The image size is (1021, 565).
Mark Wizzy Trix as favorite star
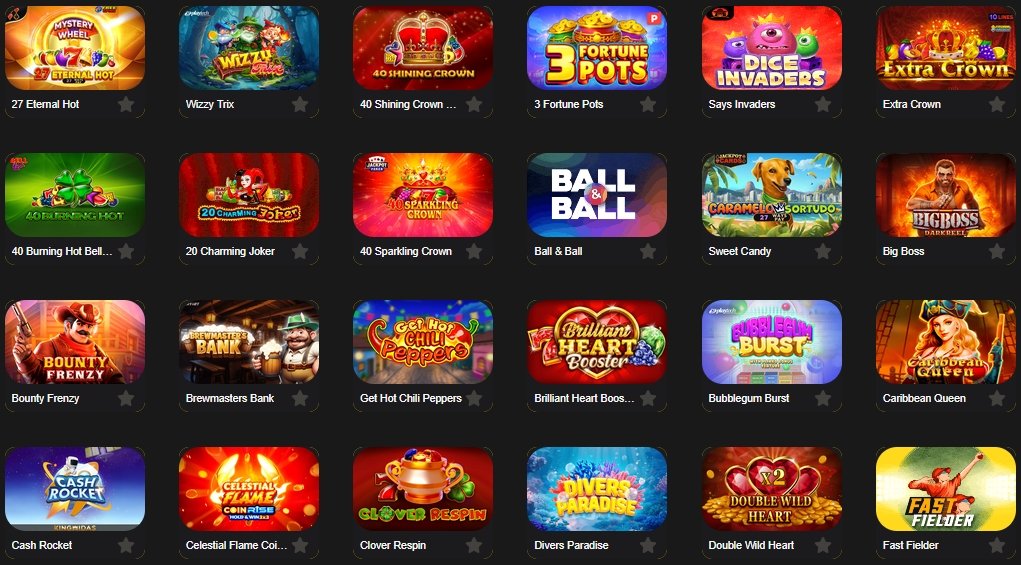(x=300, y=104)
